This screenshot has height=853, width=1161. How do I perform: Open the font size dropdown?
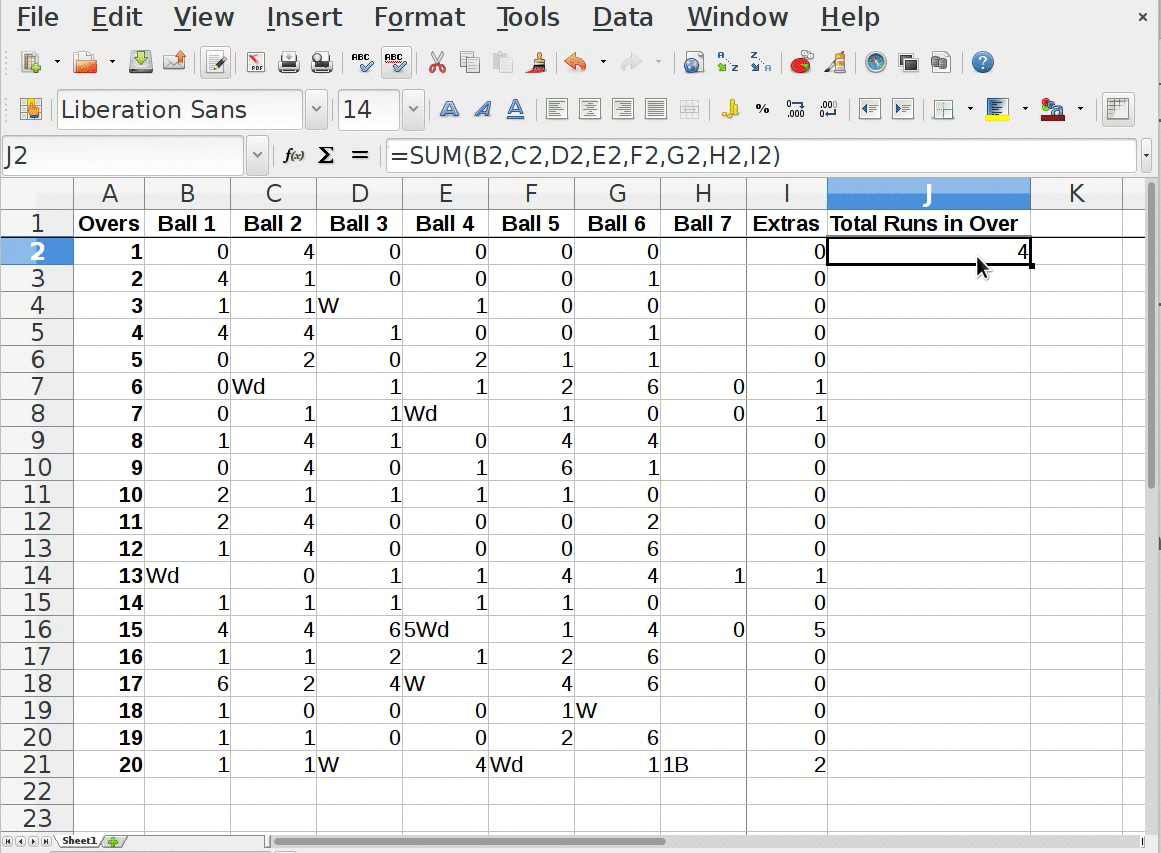(413, 110)
